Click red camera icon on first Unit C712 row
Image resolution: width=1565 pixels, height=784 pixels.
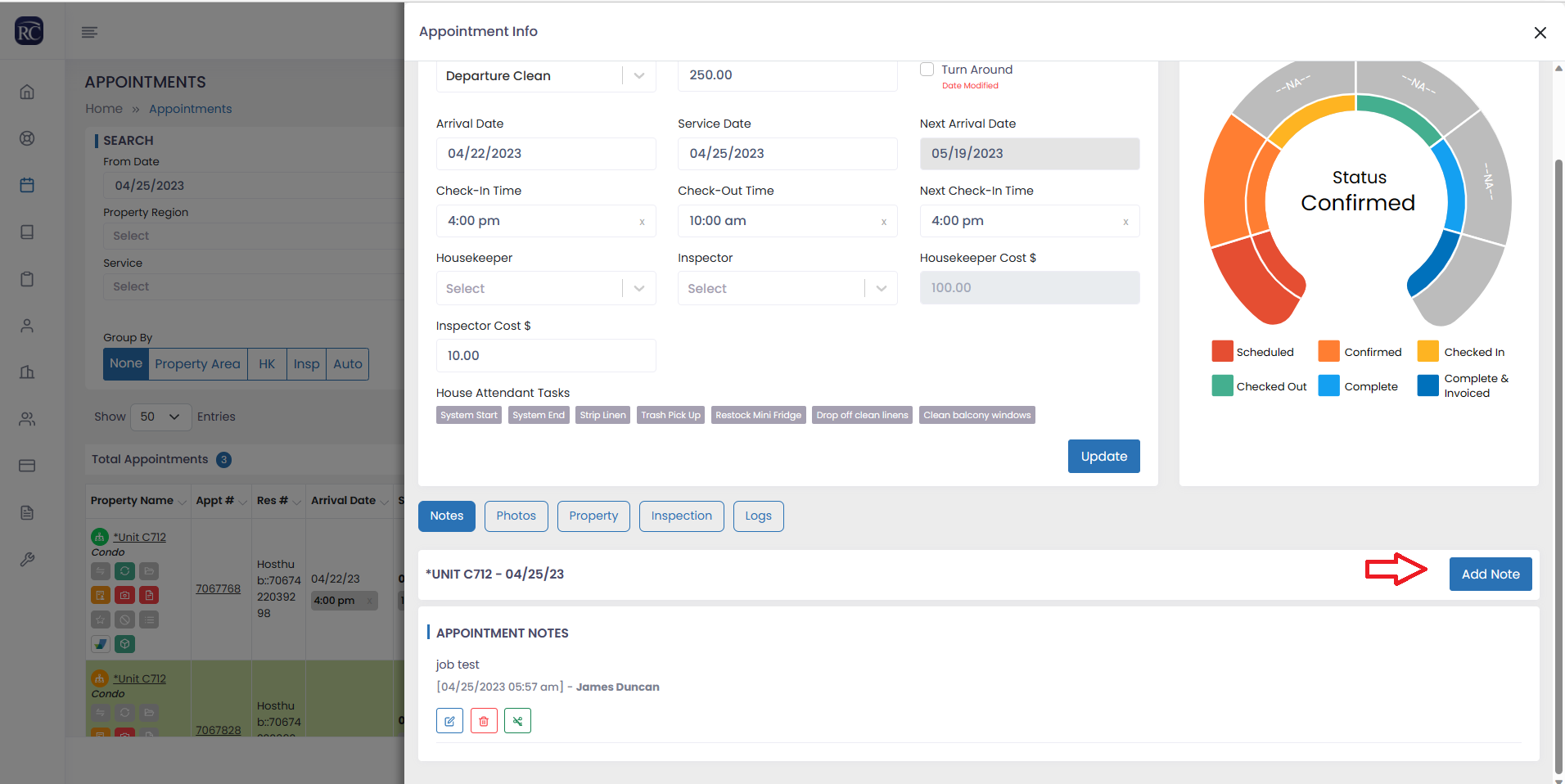[124, 595]
